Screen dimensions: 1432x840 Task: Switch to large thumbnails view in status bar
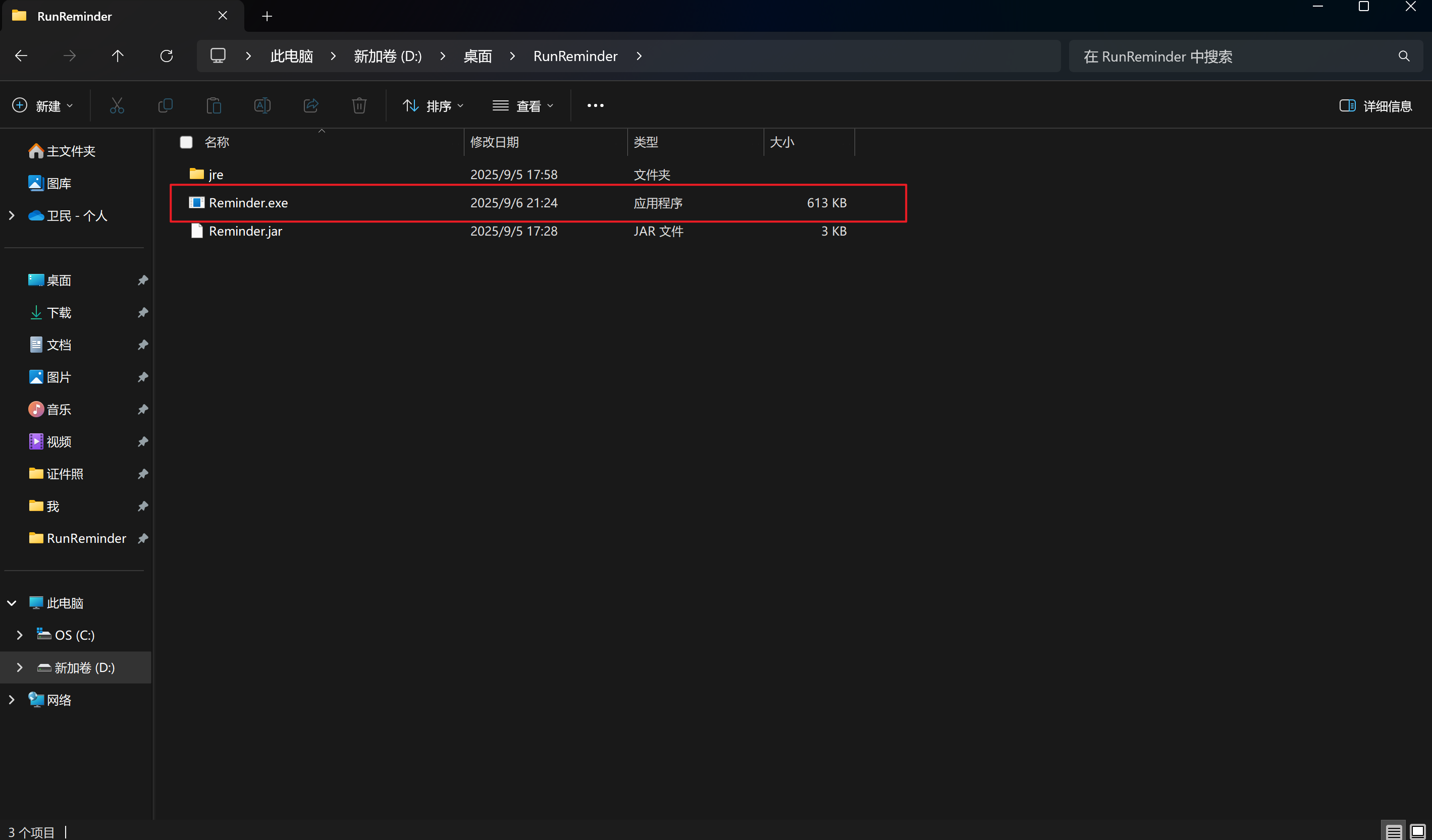tap(1417, 831)
